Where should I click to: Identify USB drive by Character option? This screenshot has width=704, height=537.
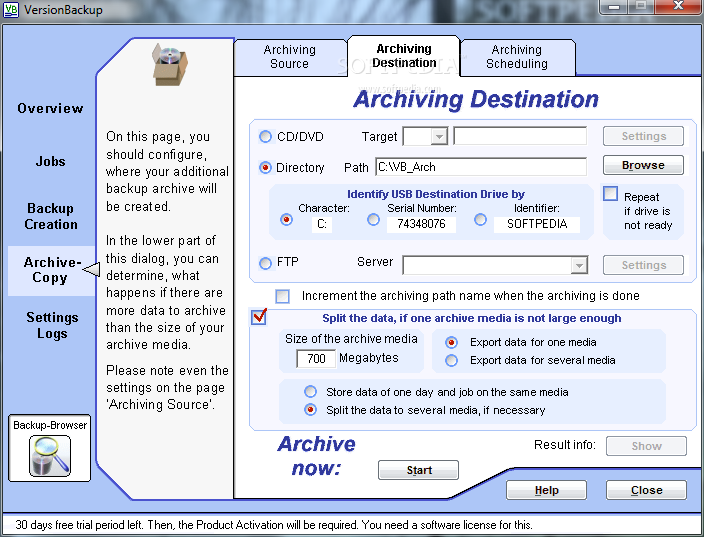click(x=286, y=220)
